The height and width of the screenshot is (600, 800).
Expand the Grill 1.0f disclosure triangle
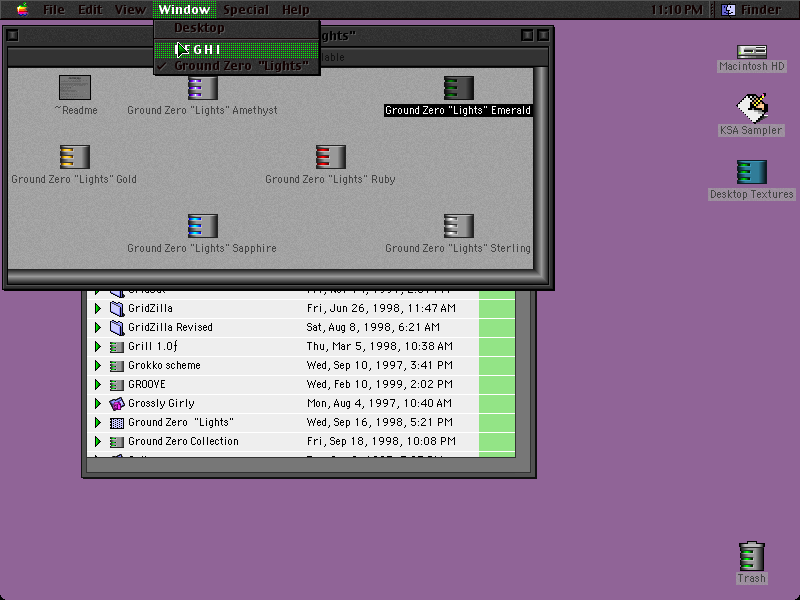[97, 346]
